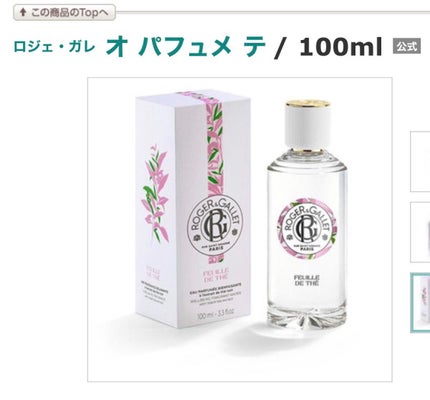The image size is (430, 400).
Task: Click the 100ml size text in heading
Action: click(x=340, y=47)
